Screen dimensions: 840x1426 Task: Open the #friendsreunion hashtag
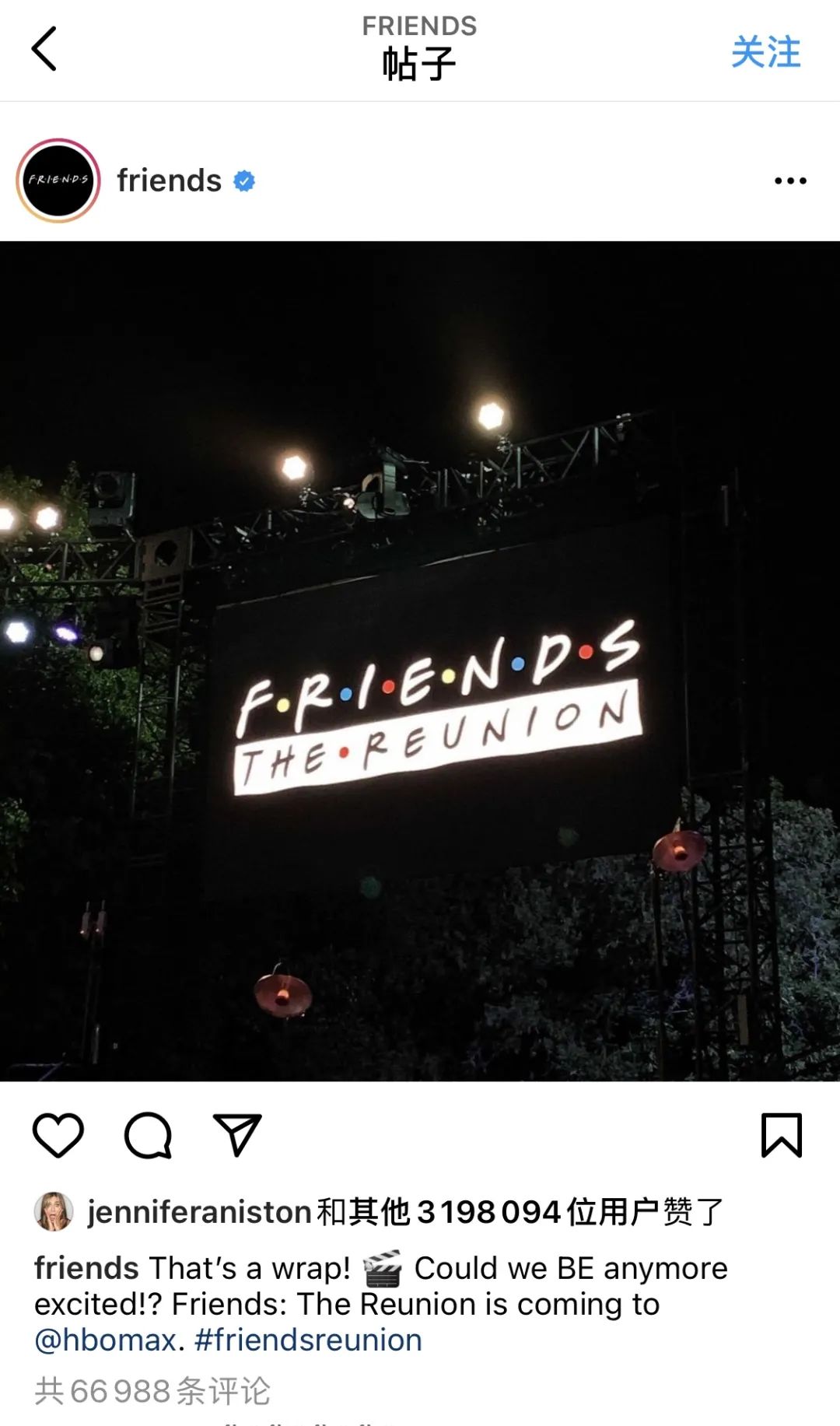308,1340
